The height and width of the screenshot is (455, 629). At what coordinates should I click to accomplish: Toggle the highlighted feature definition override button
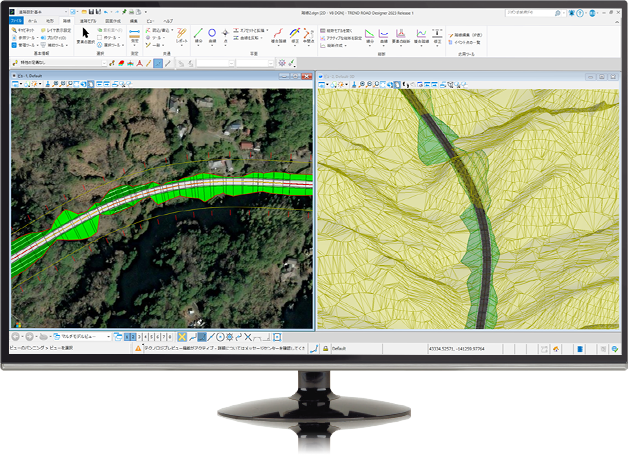159,62
